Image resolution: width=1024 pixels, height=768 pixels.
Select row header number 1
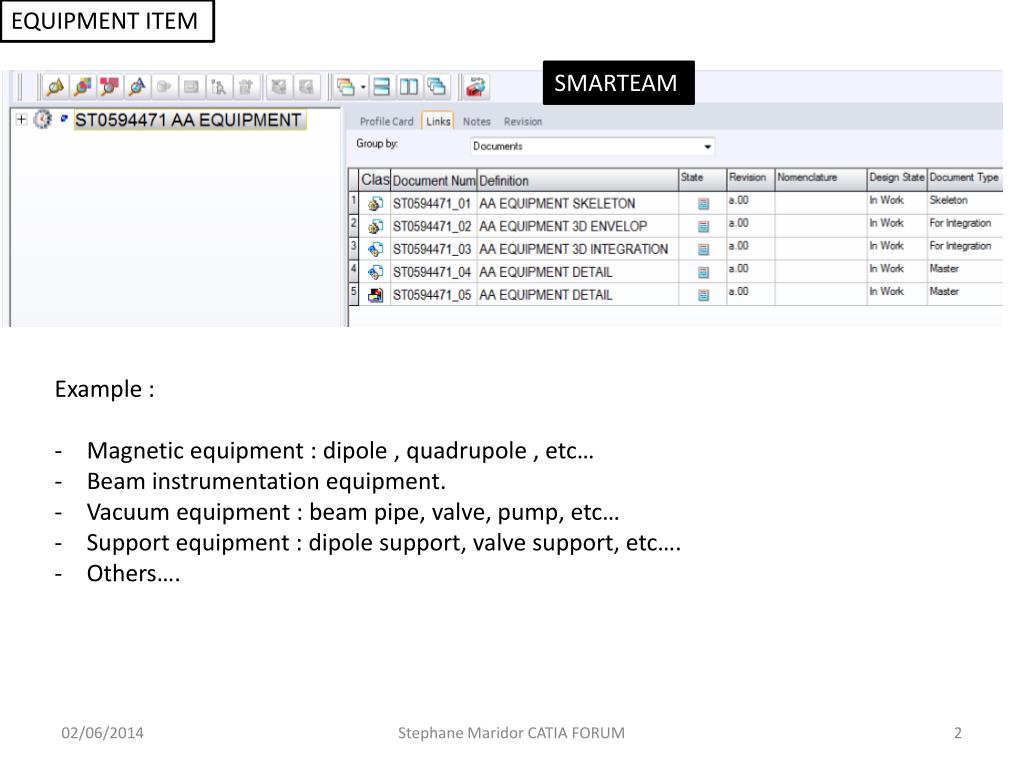[x=353, y=202]
